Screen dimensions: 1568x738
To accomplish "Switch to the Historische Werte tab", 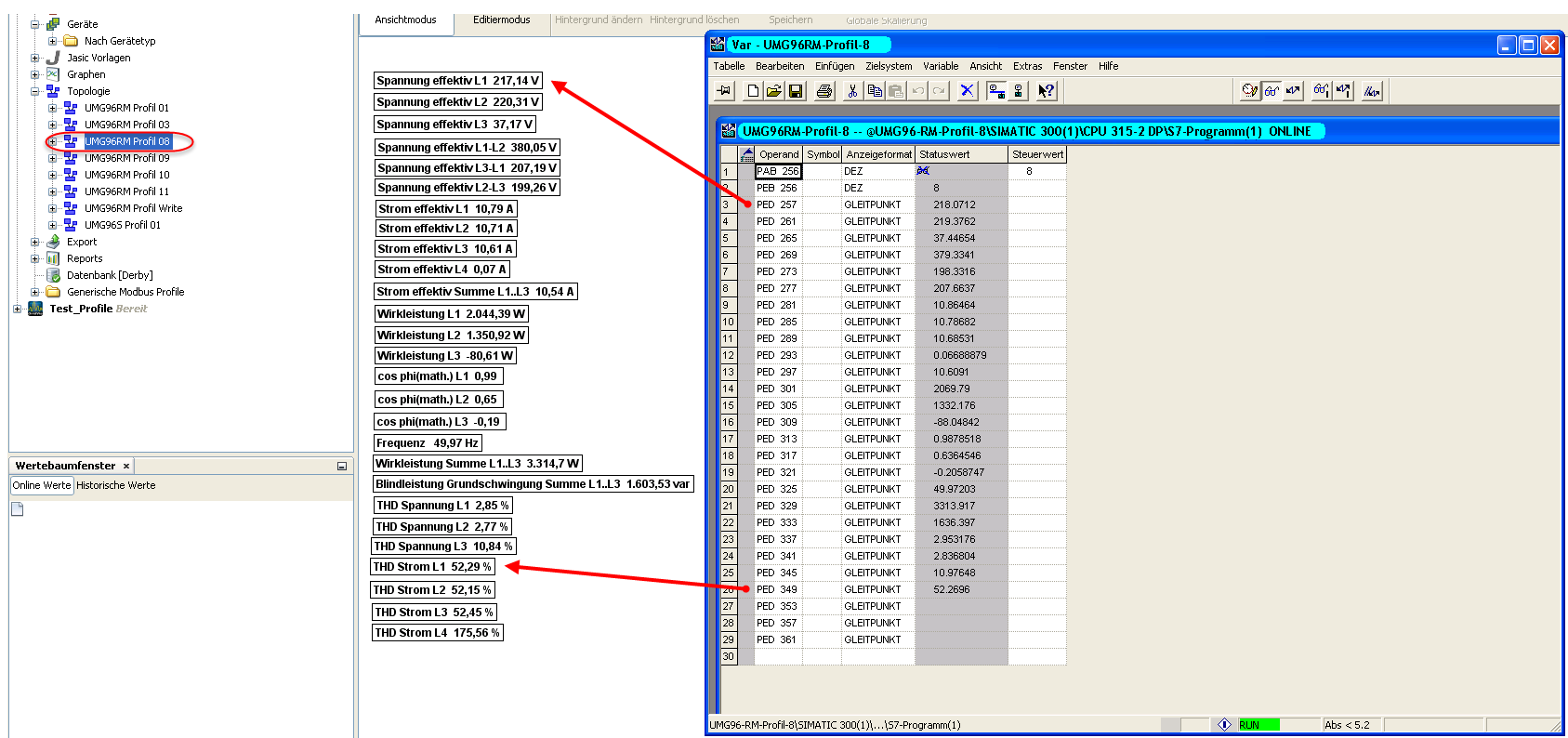I will 116,485.
